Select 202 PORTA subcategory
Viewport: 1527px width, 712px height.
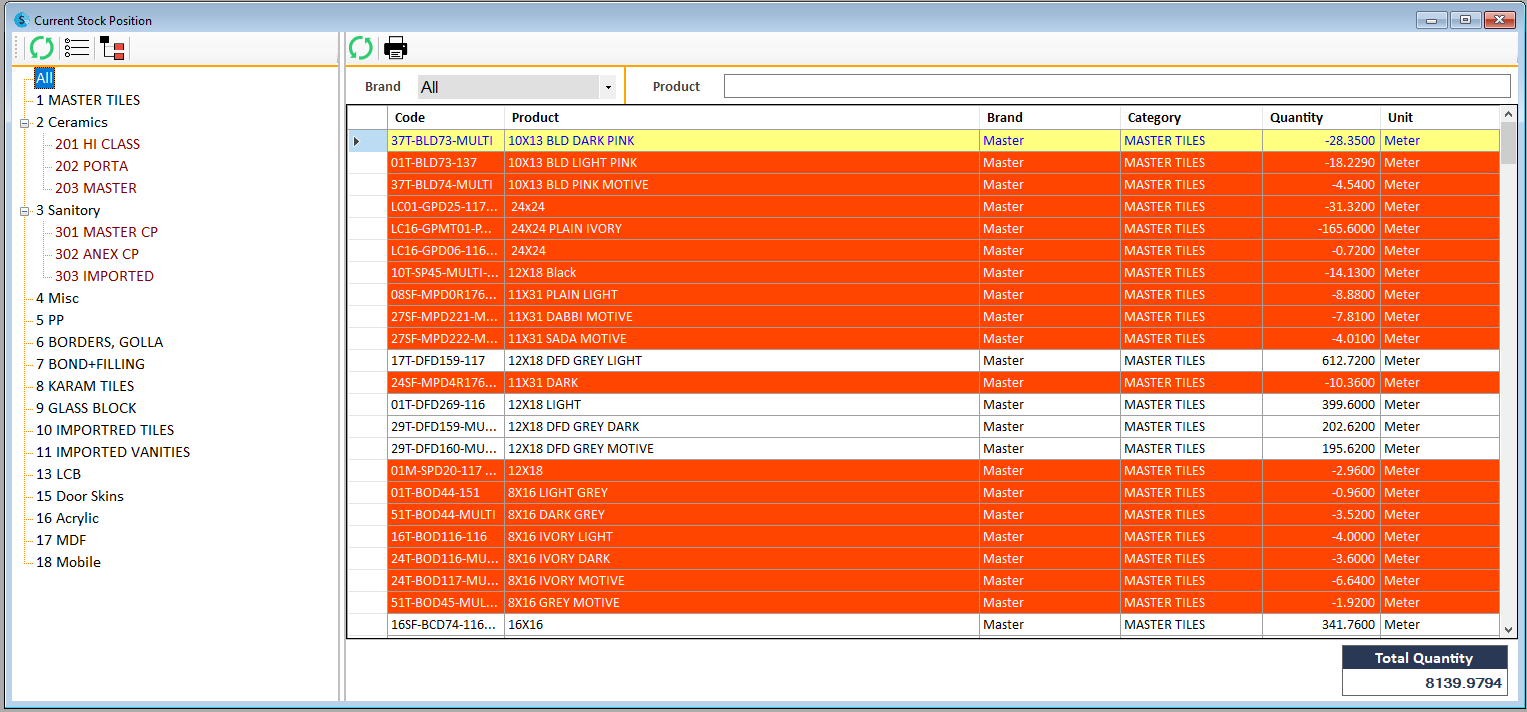(x=91, y=166)
